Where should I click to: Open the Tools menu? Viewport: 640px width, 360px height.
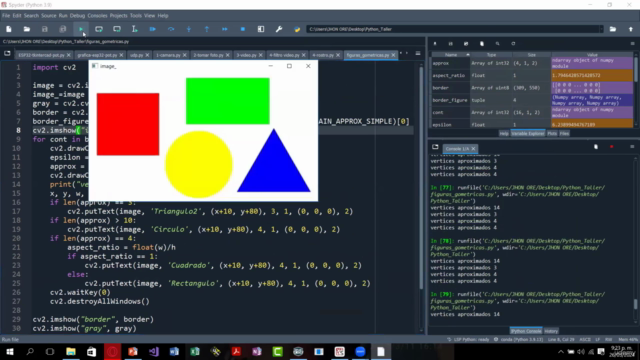[x=136, y=16]
